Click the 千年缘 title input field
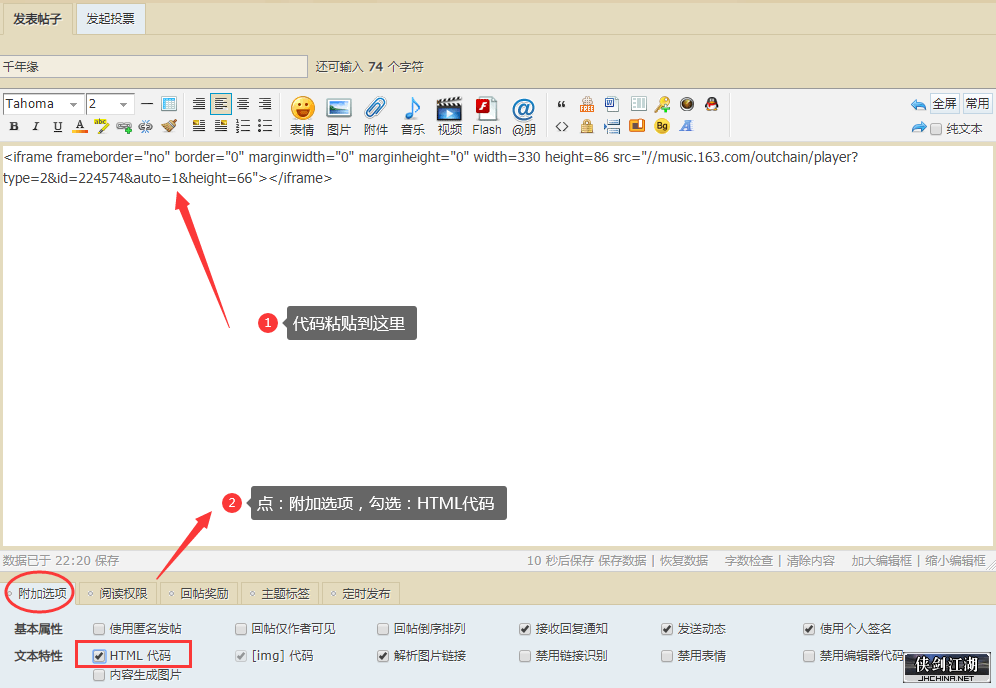This screenshot has height=688, width=996. [154, 67]
